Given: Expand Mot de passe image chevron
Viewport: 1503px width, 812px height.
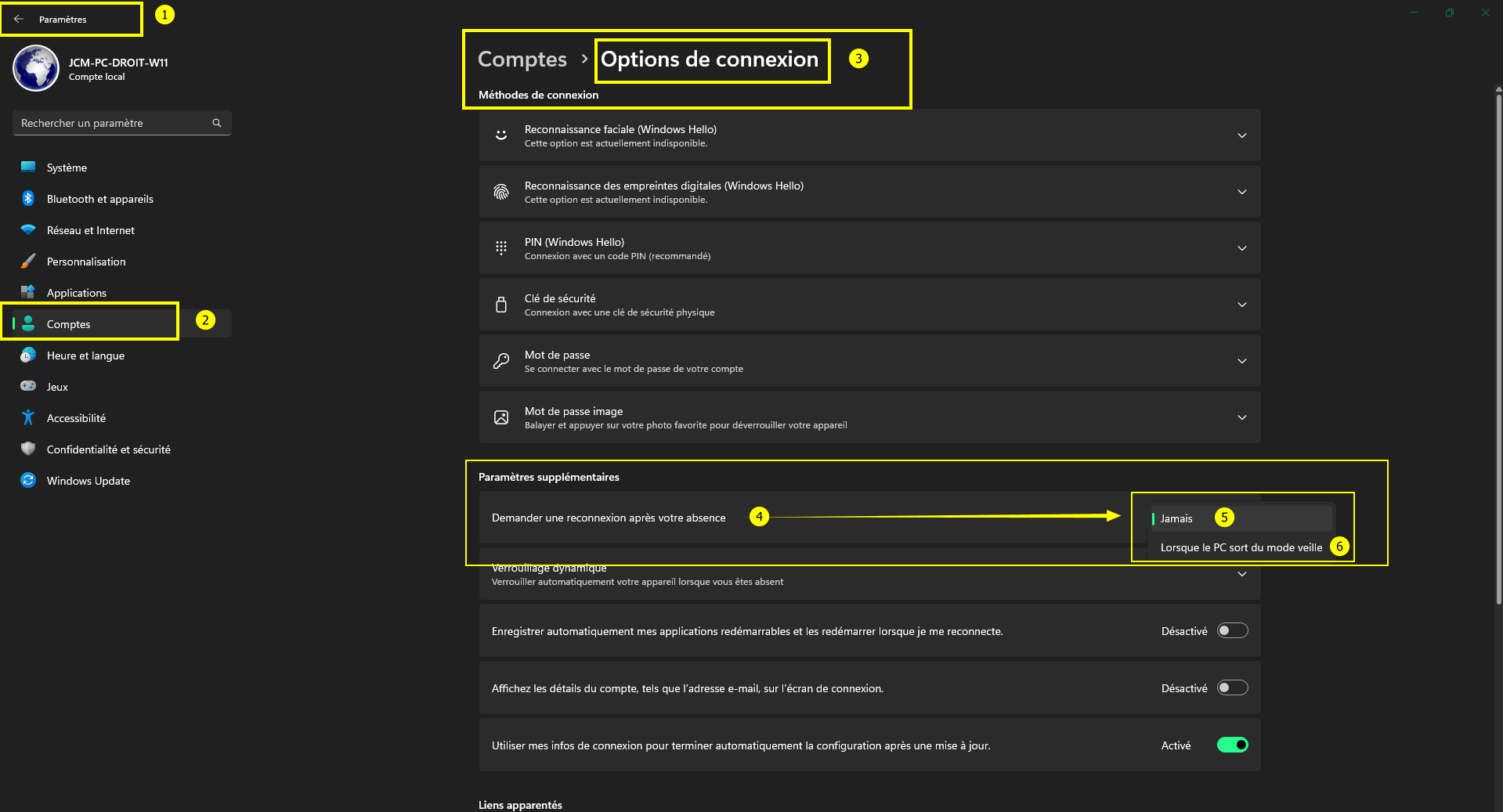Looking at the screenshot, I should (x=1242, y=417).
